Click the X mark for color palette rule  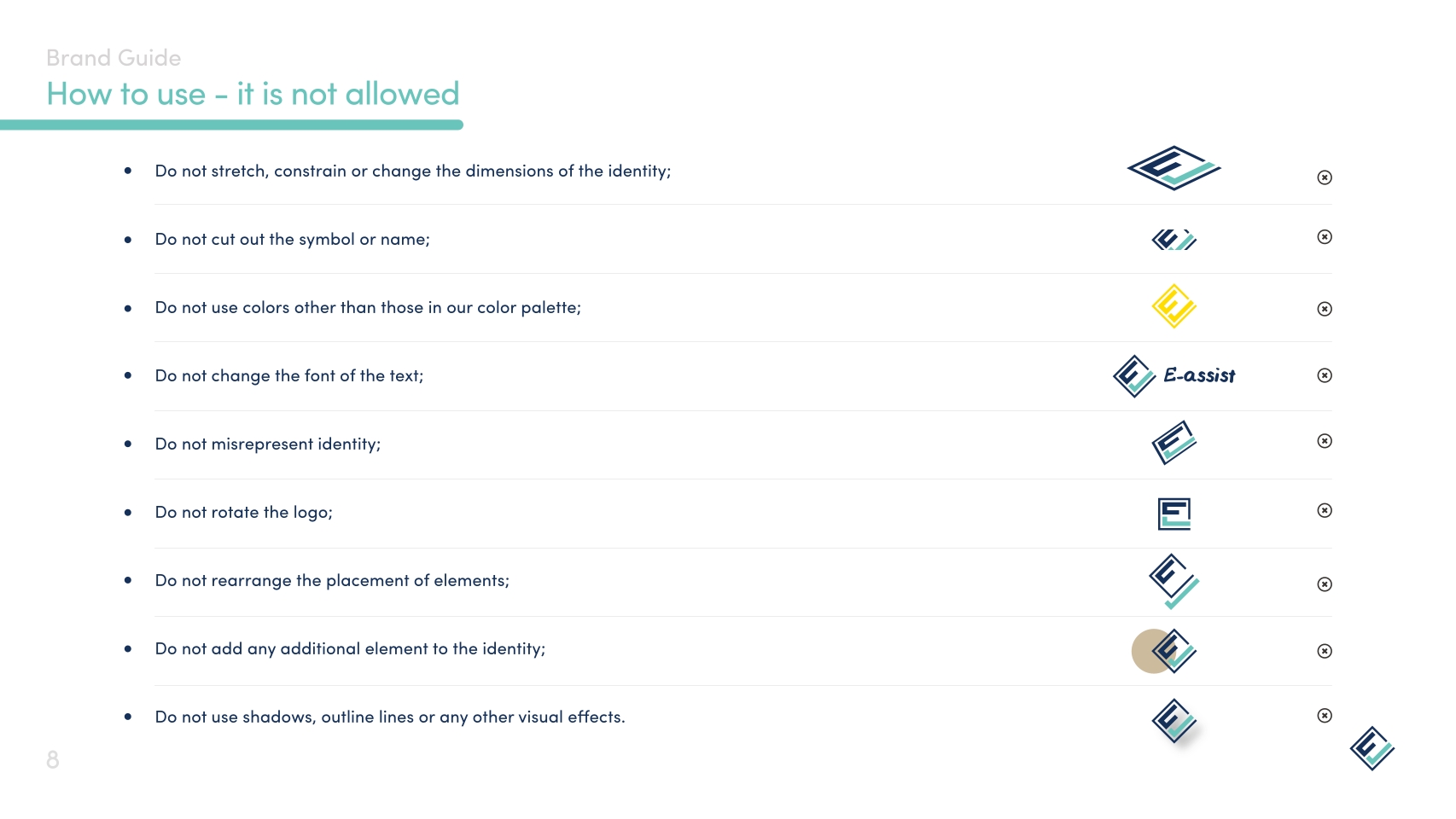1325,309
